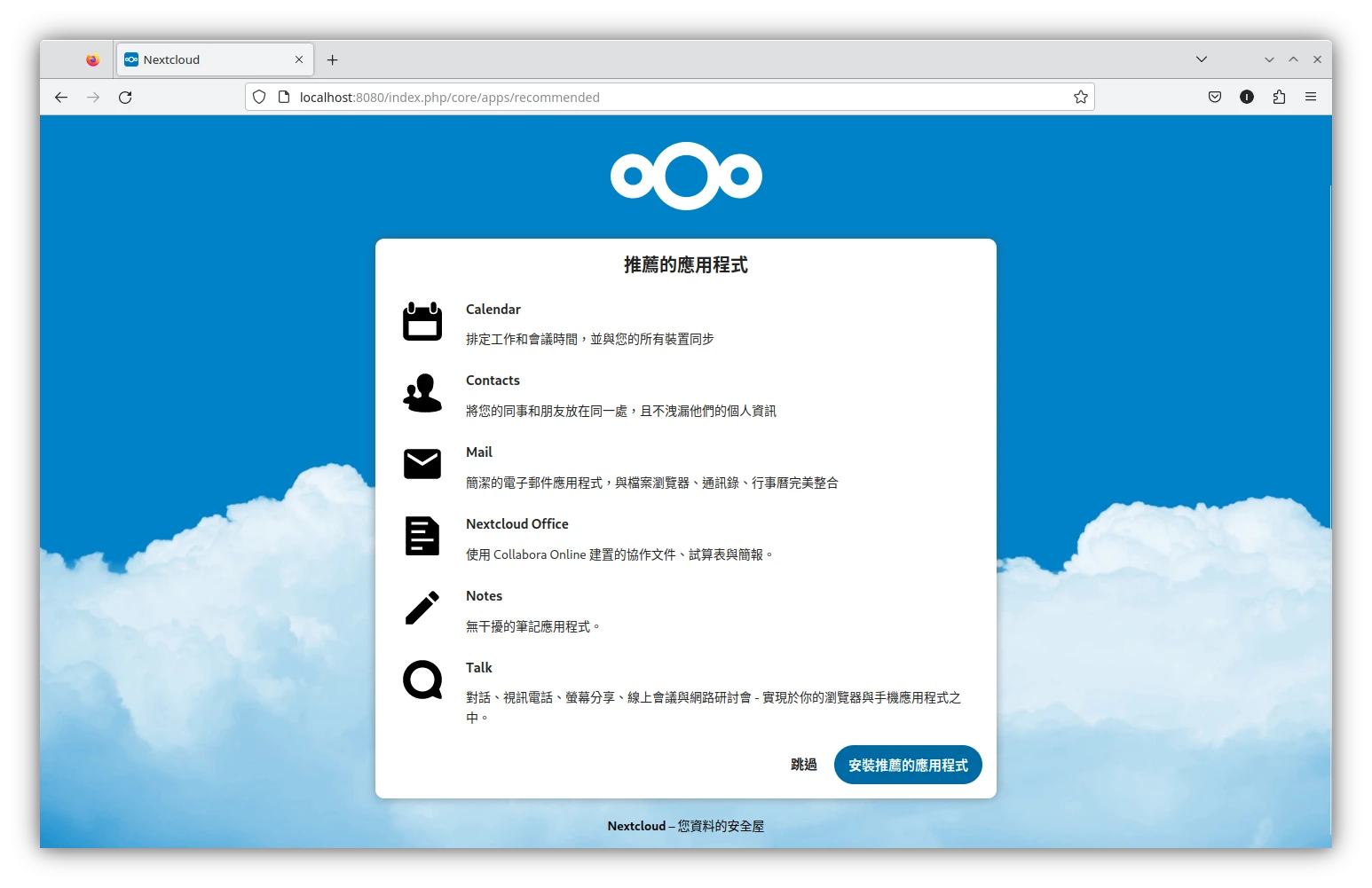Go back to the previous page
Screen dimensions: 1372x888
coord(61,97)
